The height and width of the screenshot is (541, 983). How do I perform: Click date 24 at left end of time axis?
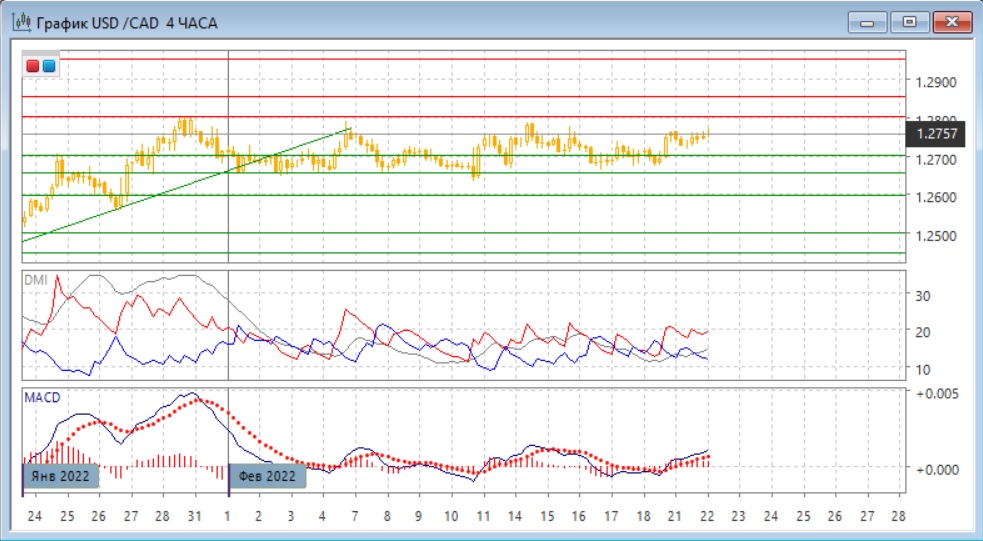tap(34, 517)
